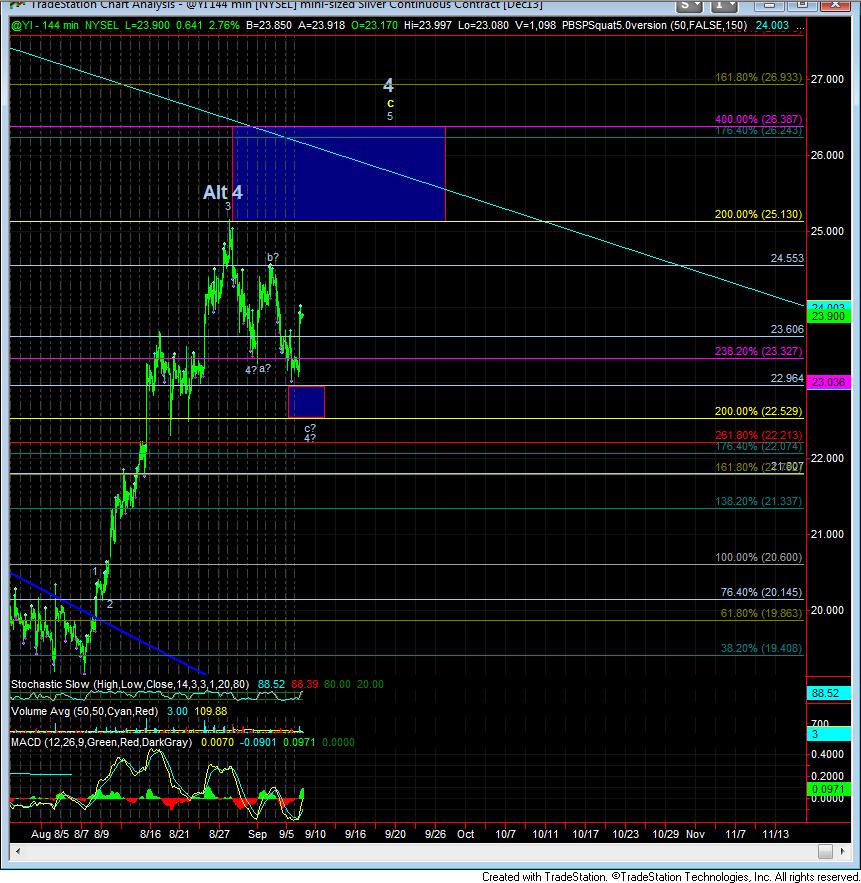Select the yellow 'c' wave label

390,103
